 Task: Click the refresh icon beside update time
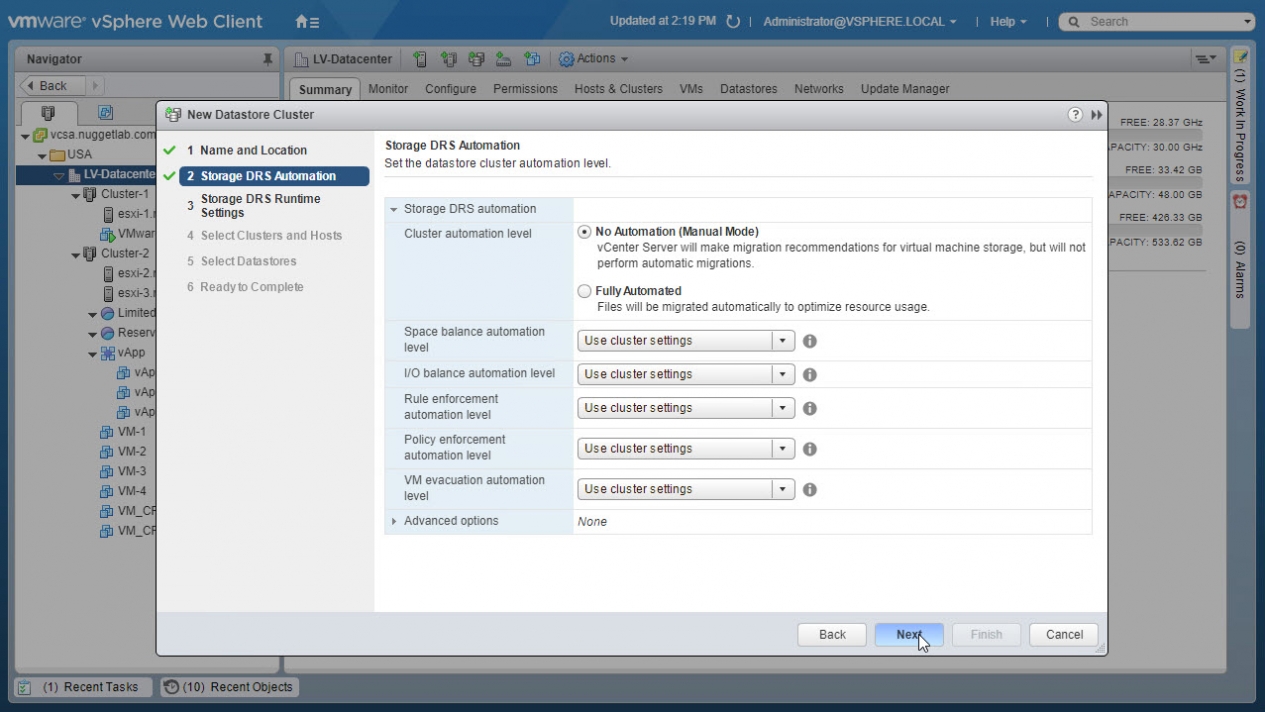733,21
